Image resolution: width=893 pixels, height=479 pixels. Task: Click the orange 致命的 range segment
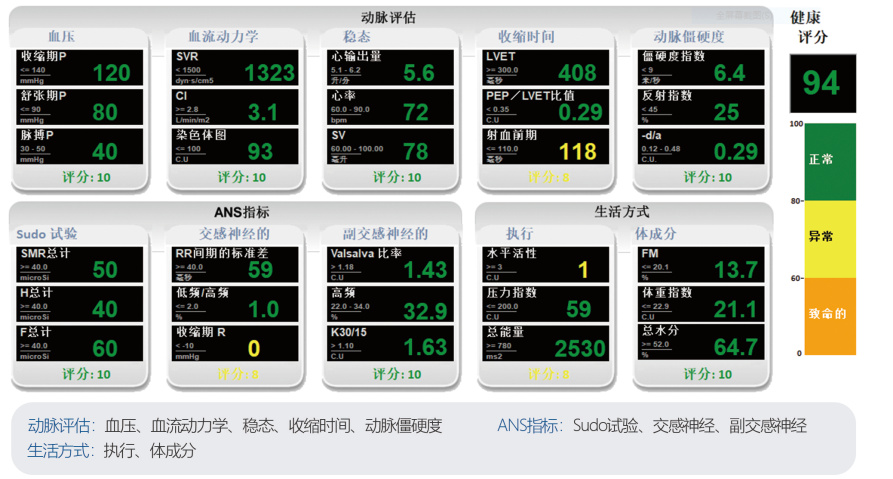click(822, 315)
